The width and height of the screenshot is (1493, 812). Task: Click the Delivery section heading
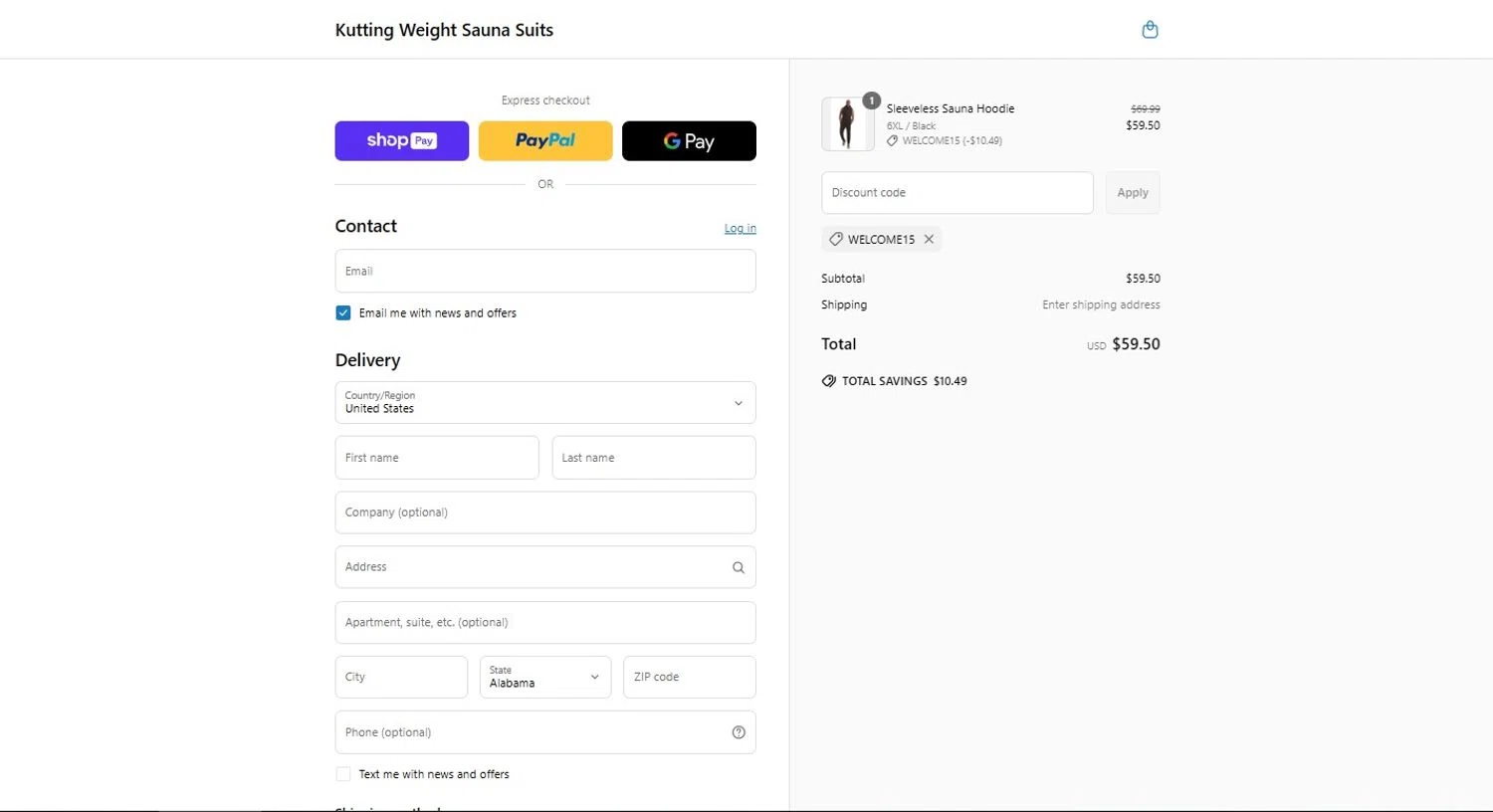click(x=367, y=360)
